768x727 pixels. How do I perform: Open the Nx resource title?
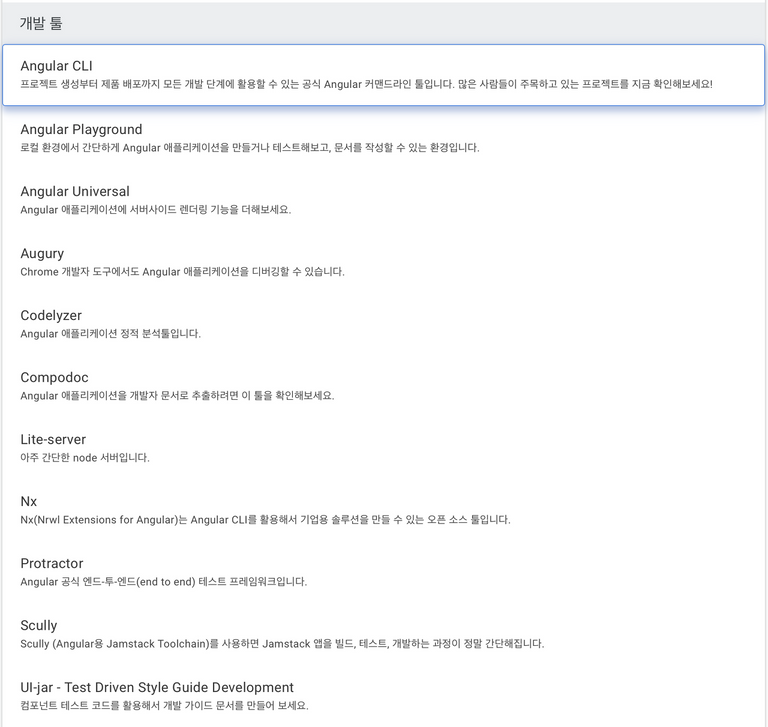click(x=28, y=501)
